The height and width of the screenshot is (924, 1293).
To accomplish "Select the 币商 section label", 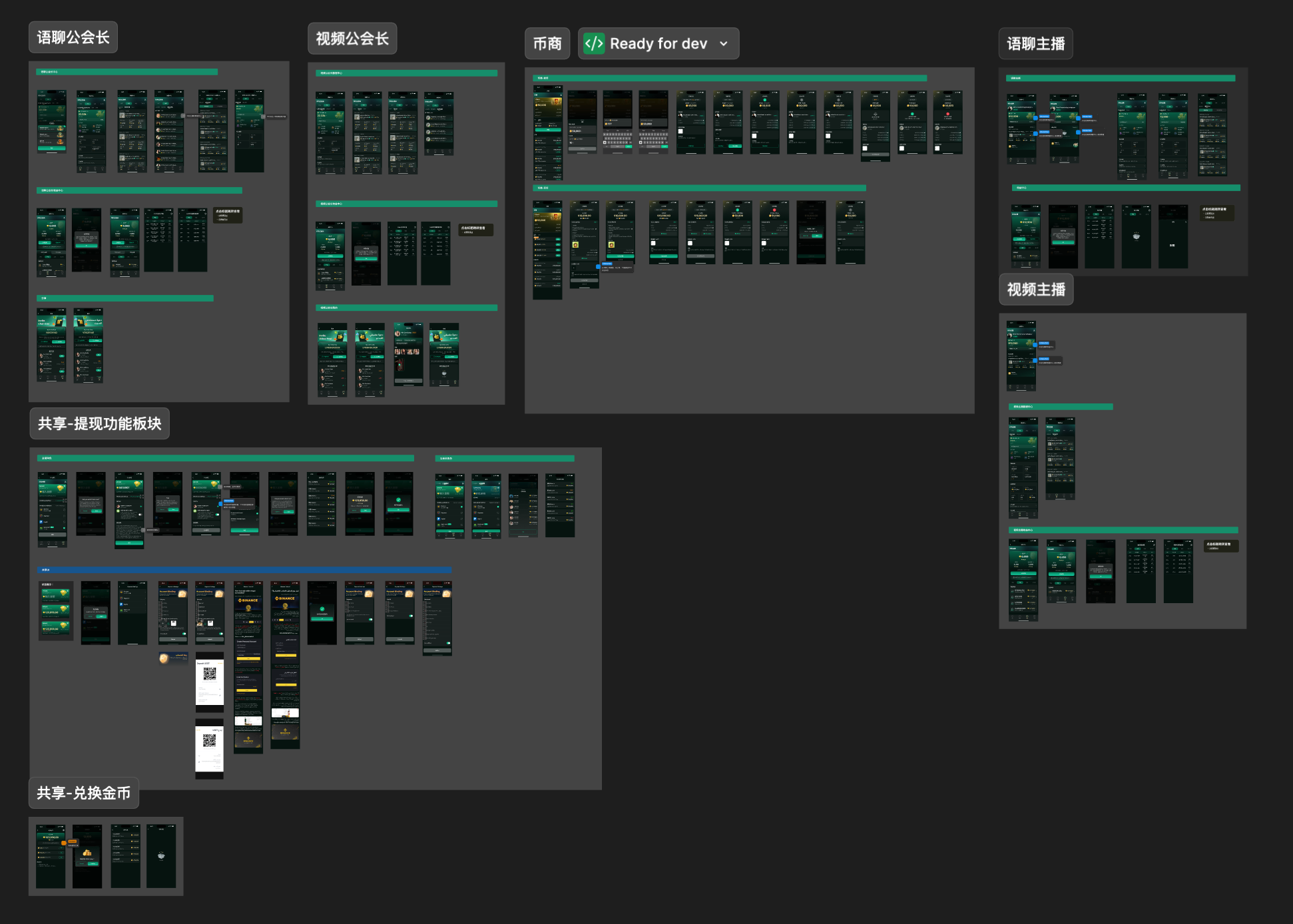I will pos(547,44).
